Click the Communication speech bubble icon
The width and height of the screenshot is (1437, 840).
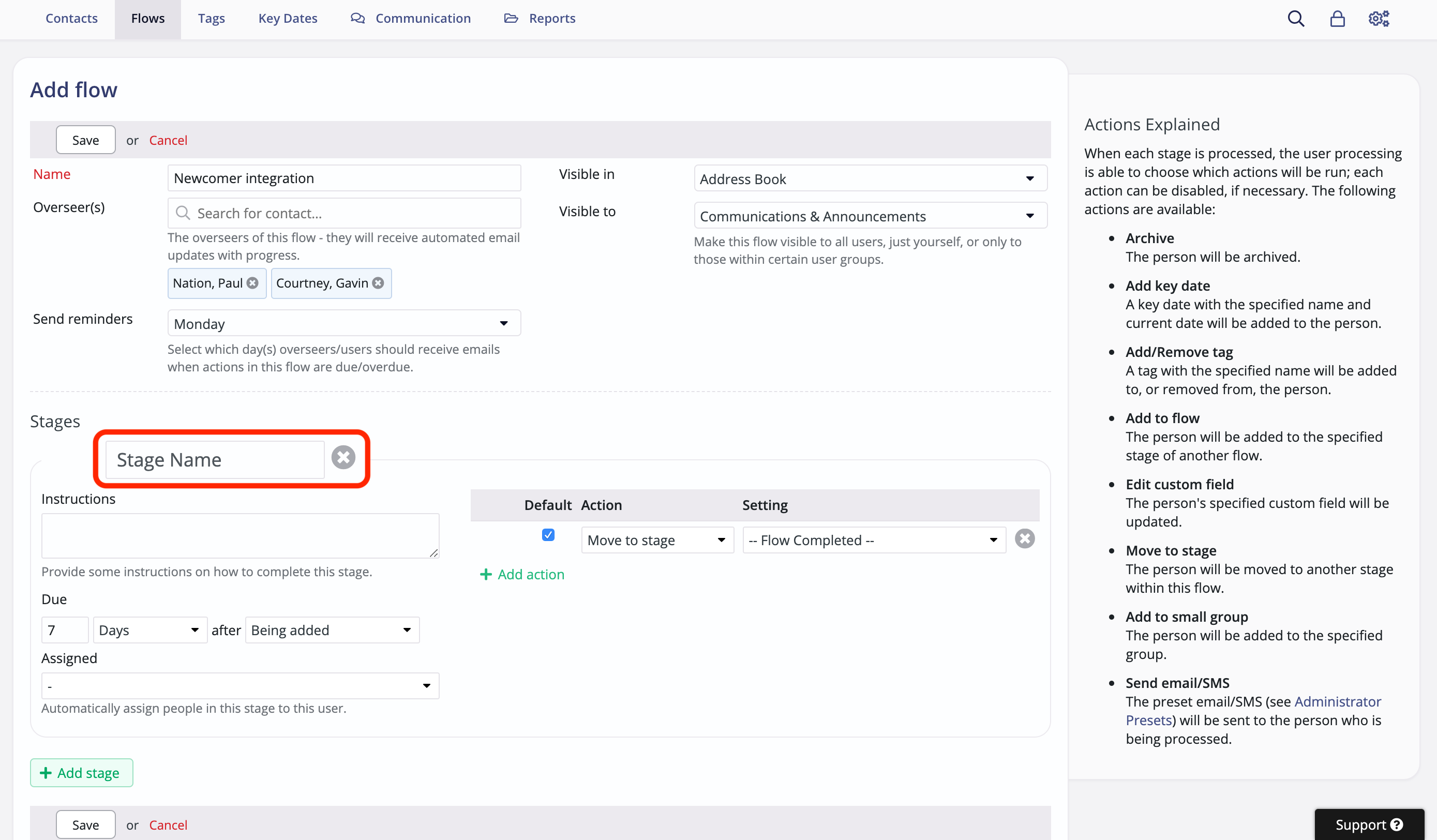357,18
